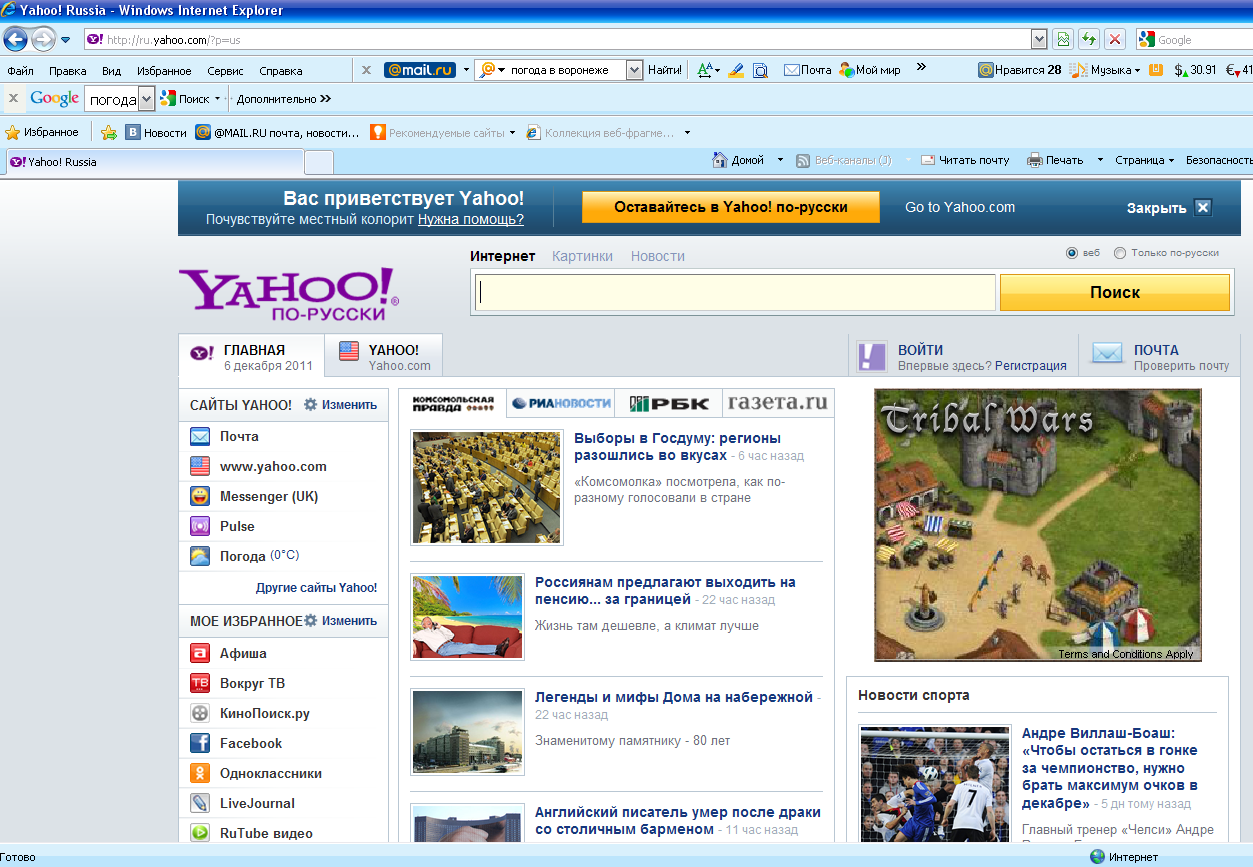
Task: Click the red Stop loading icon
Action: [1115, 39]
